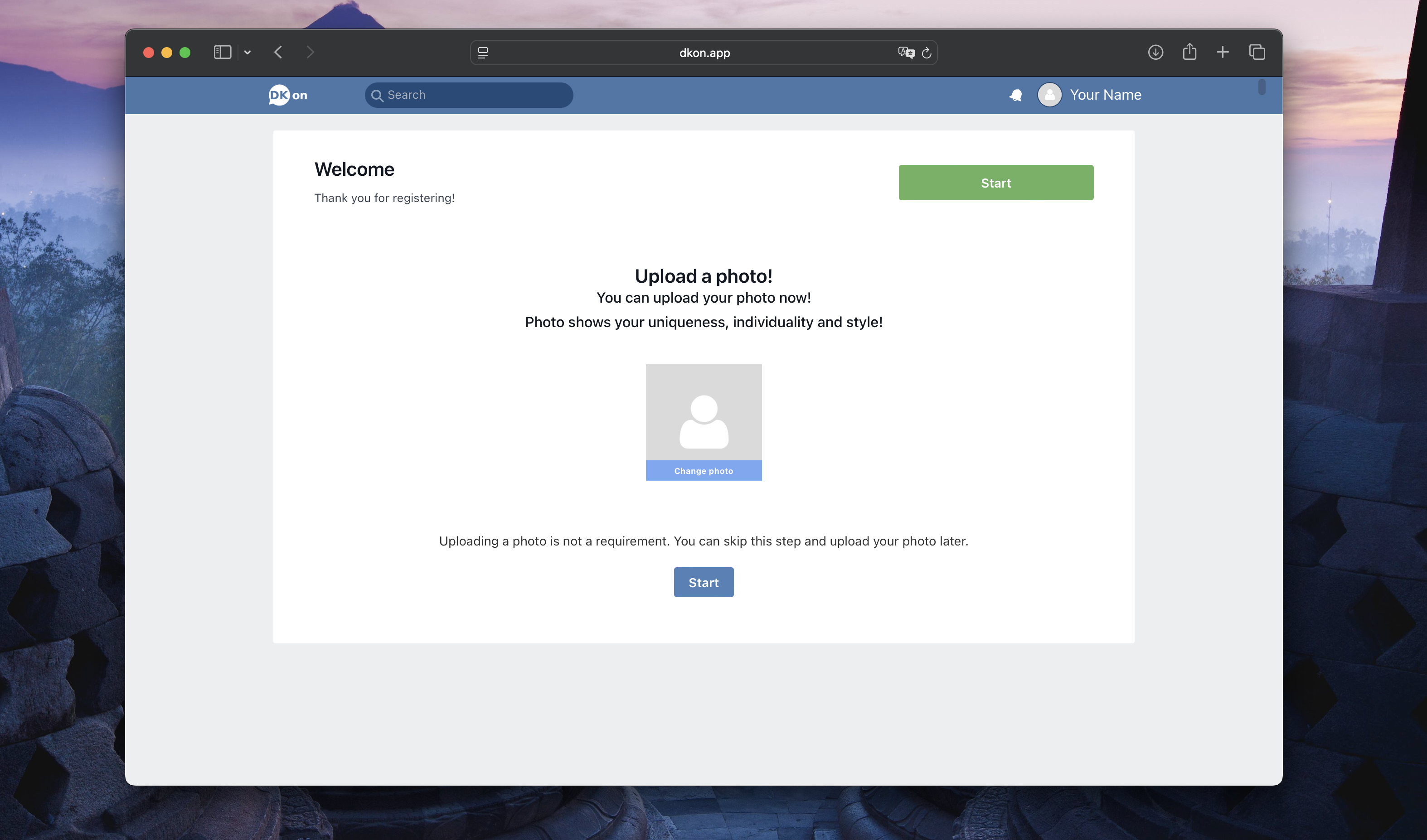Click the Change photo button

[x=704, y=471]
